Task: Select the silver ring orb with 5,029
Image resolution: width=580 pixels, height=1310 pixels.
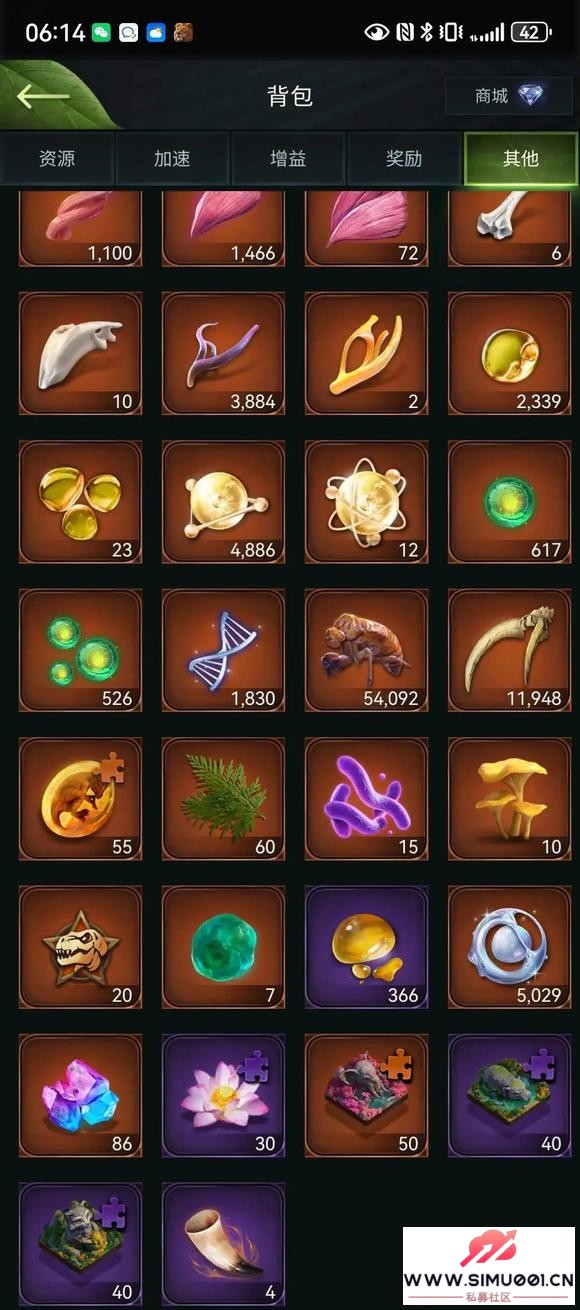Action: pos(510,947)
